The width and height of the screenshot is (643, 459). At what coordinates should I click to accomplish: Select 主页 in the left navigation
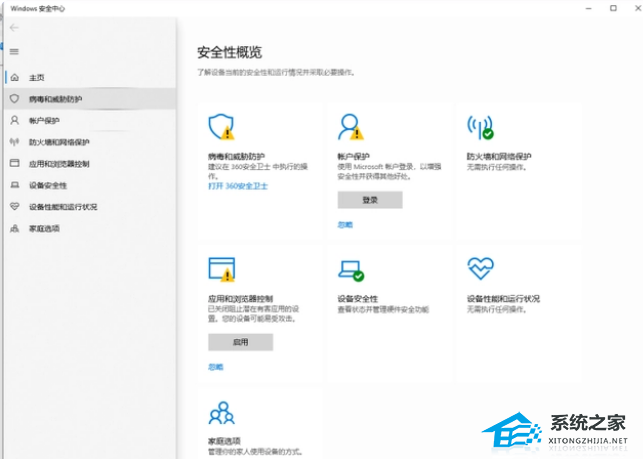36,77
